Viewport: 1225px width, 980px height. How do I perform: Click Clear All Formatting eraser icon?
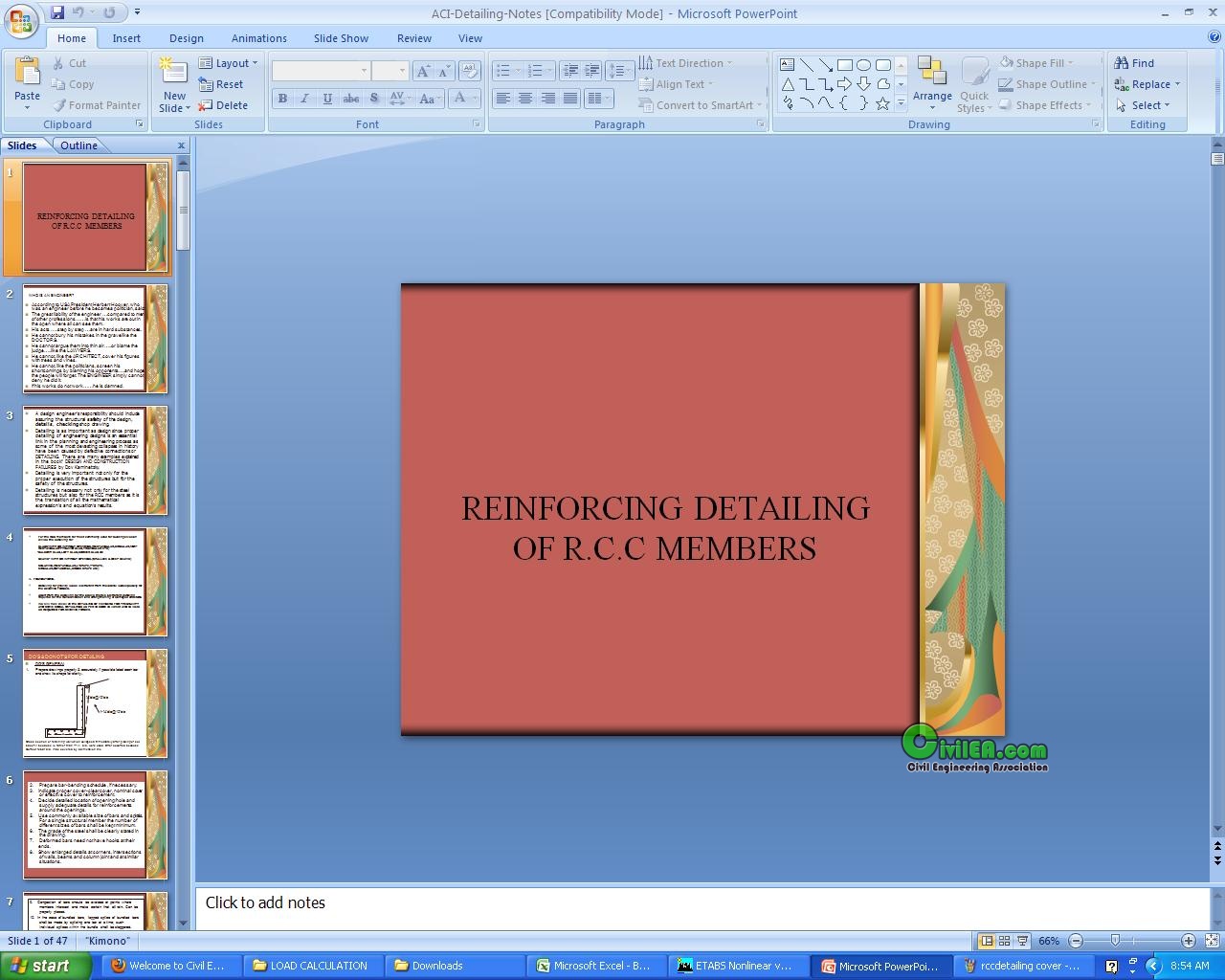469,71
